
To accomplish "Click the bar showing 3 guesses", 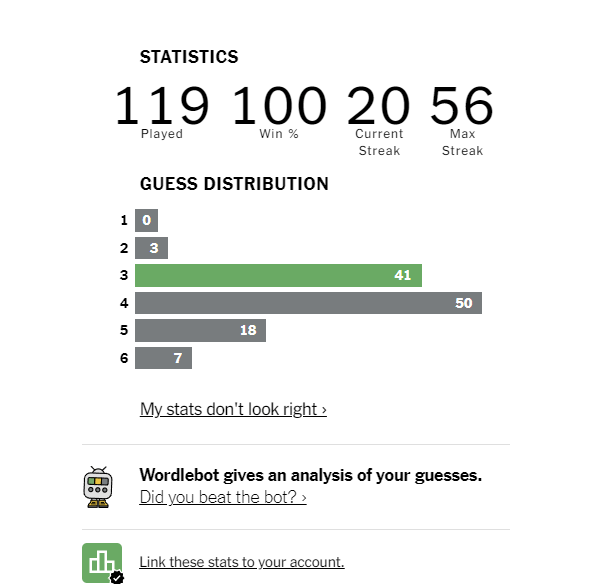I will (x=151, y=248).
